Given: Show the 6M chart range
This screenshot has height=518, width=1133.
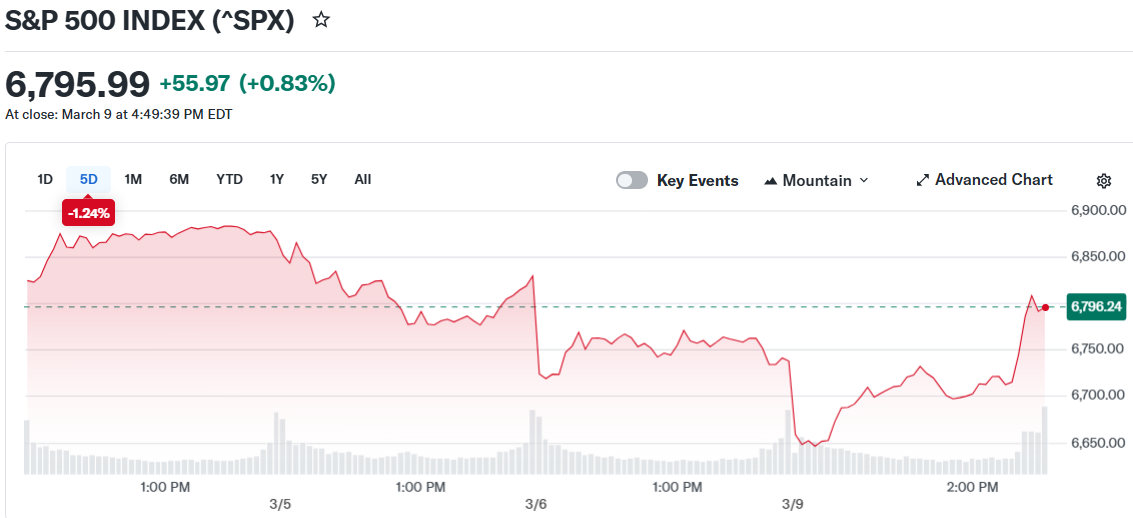Looking at the screenshot, I should [179, 179].
